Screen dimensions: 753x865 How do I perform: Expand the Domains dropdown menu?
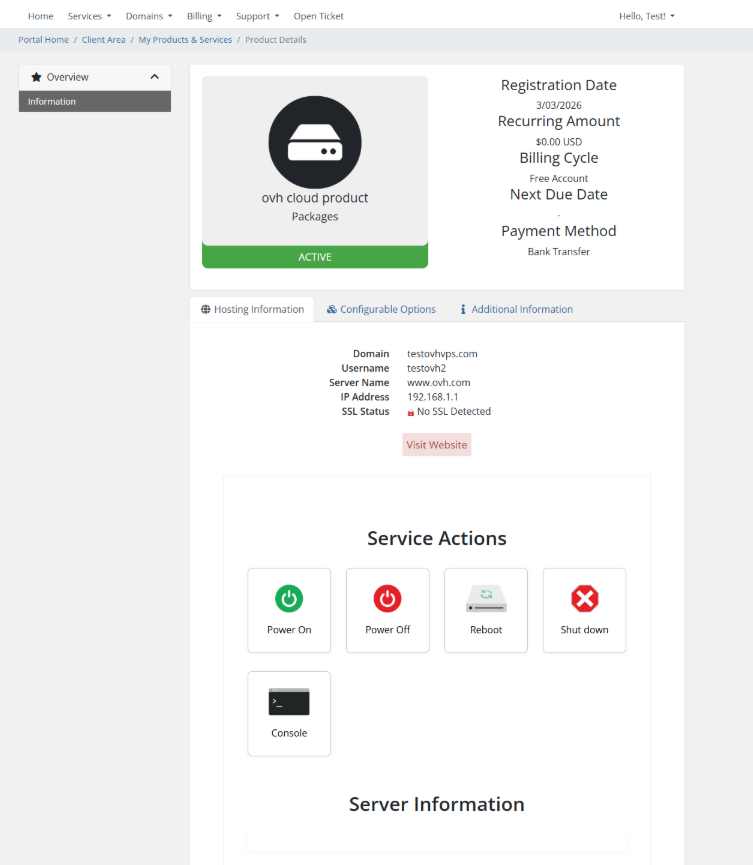[149, 16]
